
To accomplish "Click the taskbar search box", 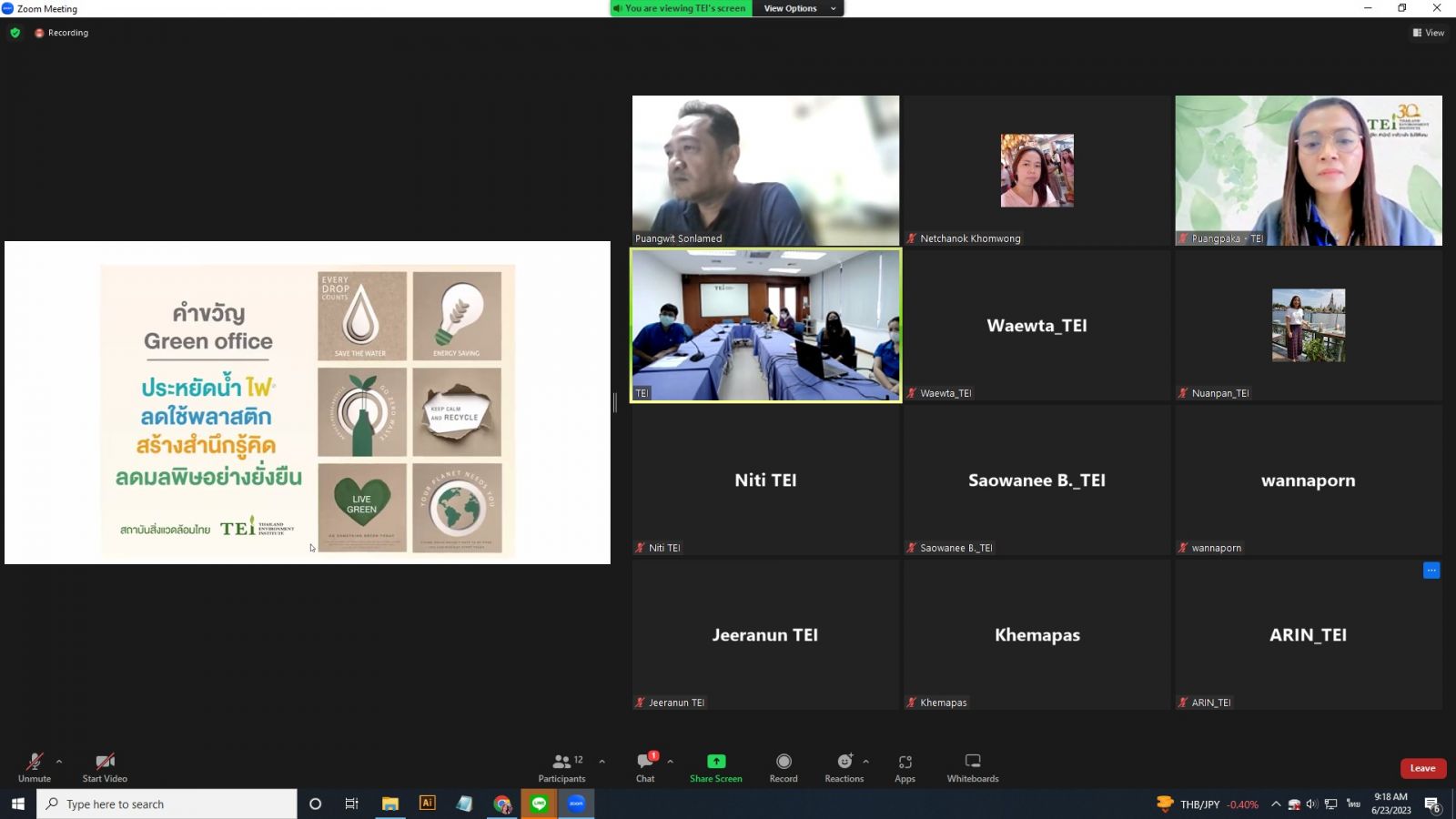I will point(167,804).
